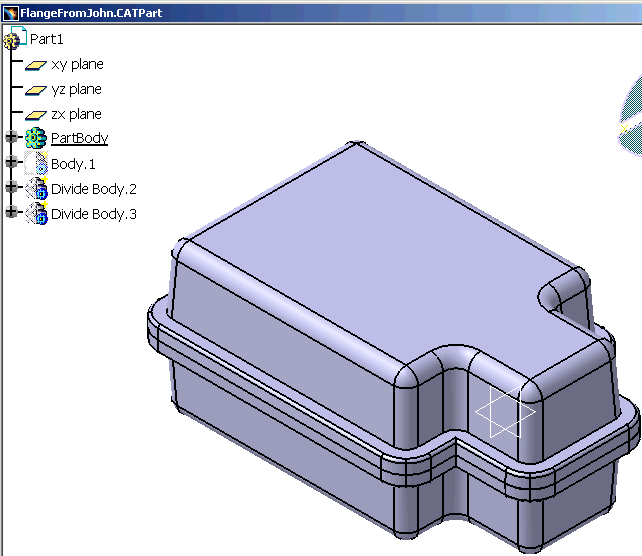Click the zx plane icon
This screenshot has width=642, height=556.
(x=36, y=115)
